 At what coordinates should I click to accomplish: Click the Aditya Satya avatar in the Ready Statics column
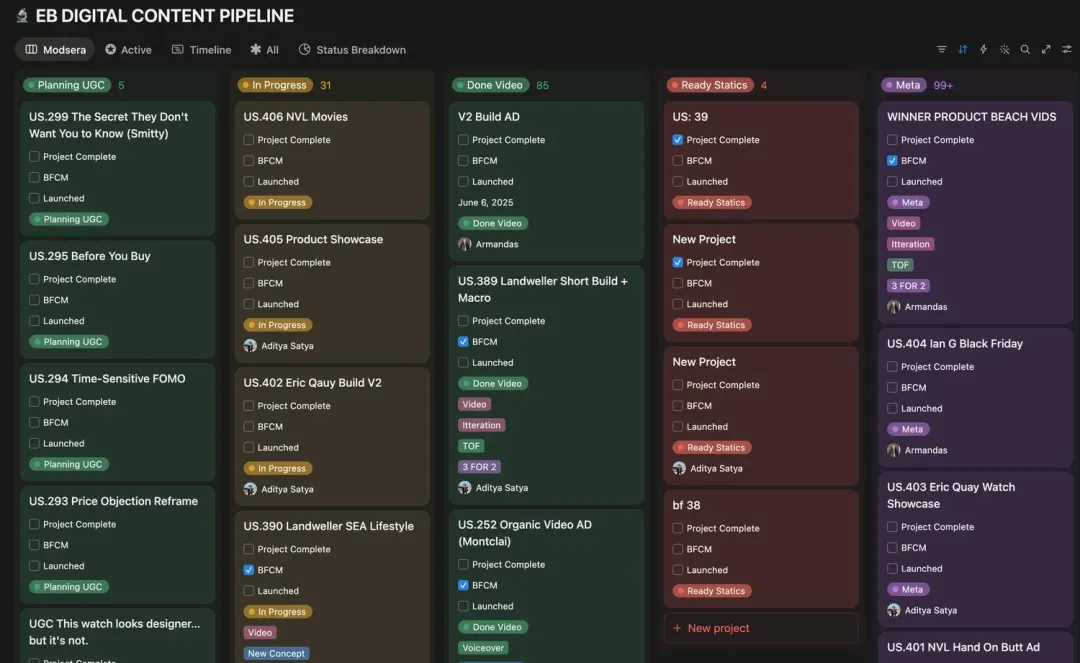tap(679, 468)
